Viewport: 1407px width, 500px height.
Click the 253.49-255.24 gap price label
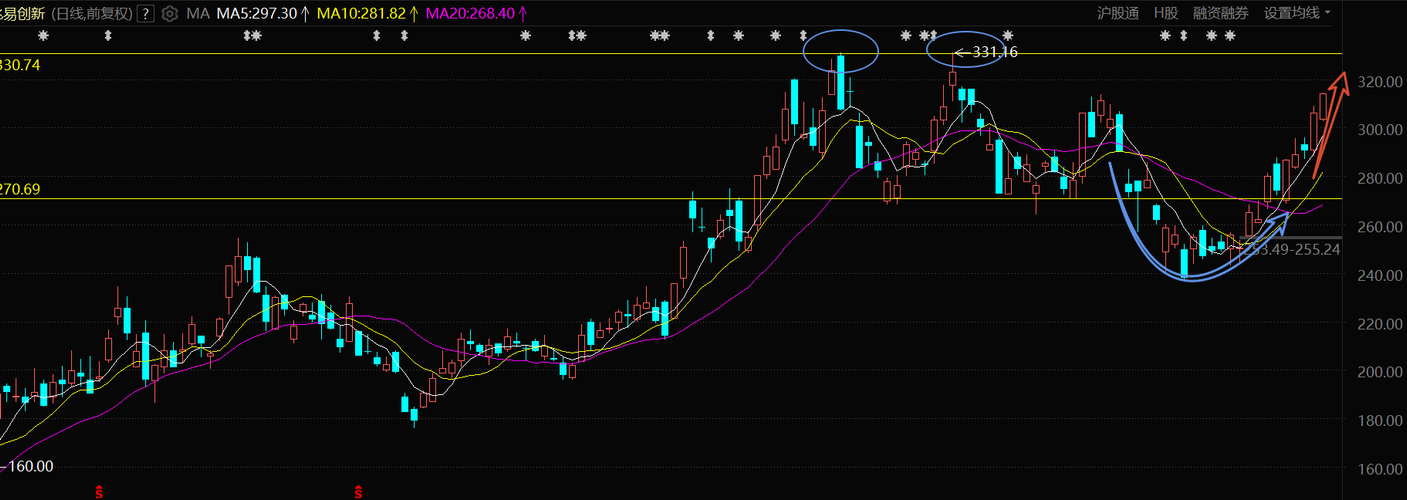coord(1292,249)
